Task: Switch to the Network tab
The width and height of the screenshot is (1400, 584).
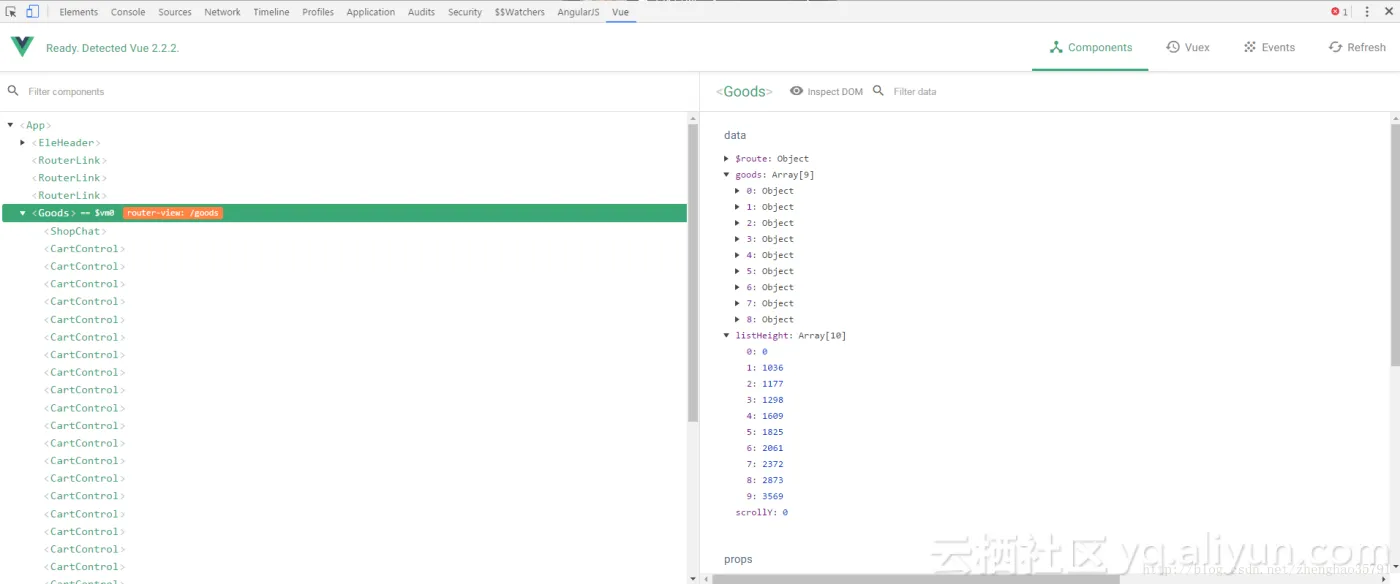Action: coord(222,12)
